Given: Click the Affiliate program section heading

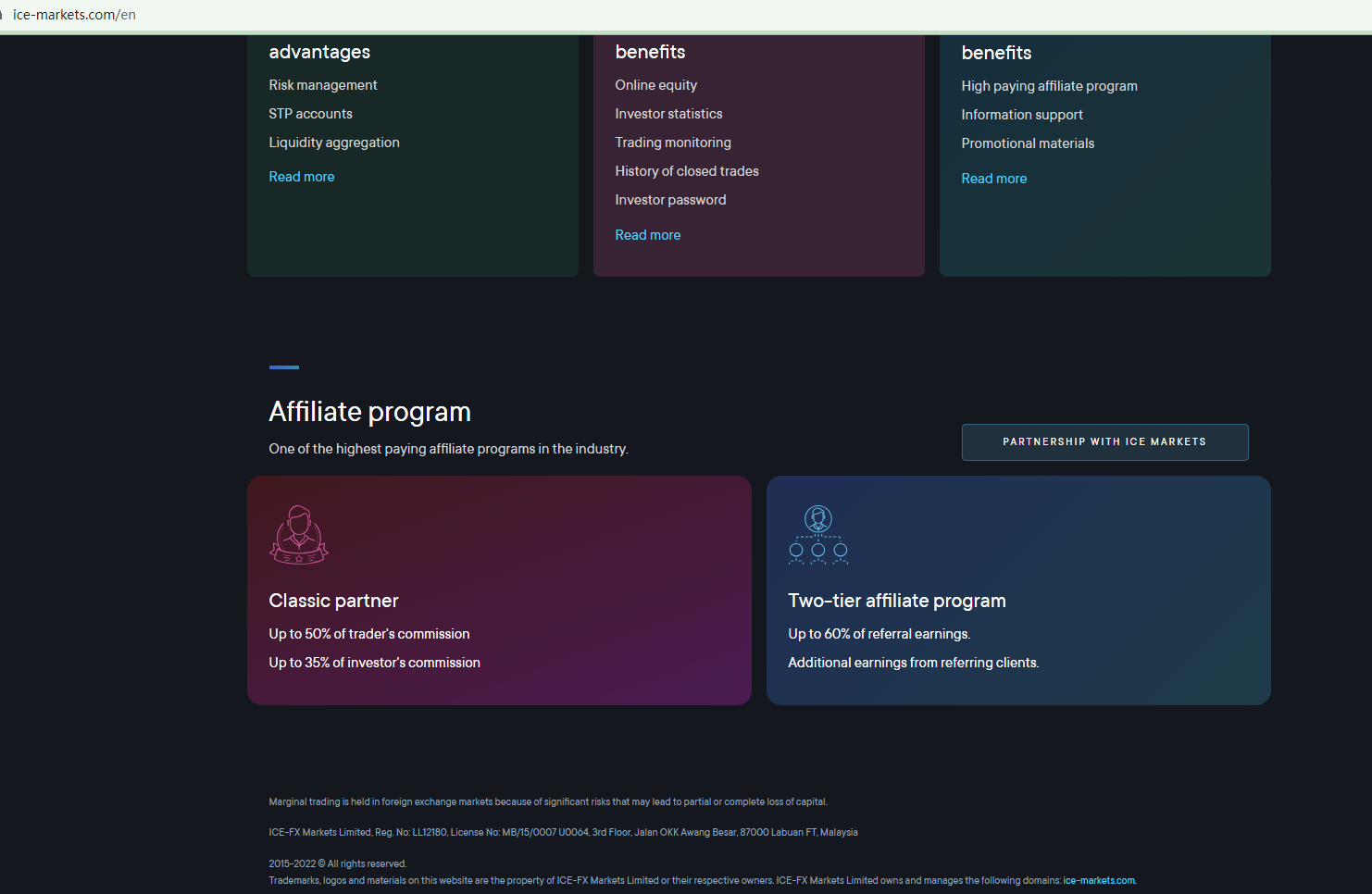Looking at the screenshot, I should pos(369,412).
